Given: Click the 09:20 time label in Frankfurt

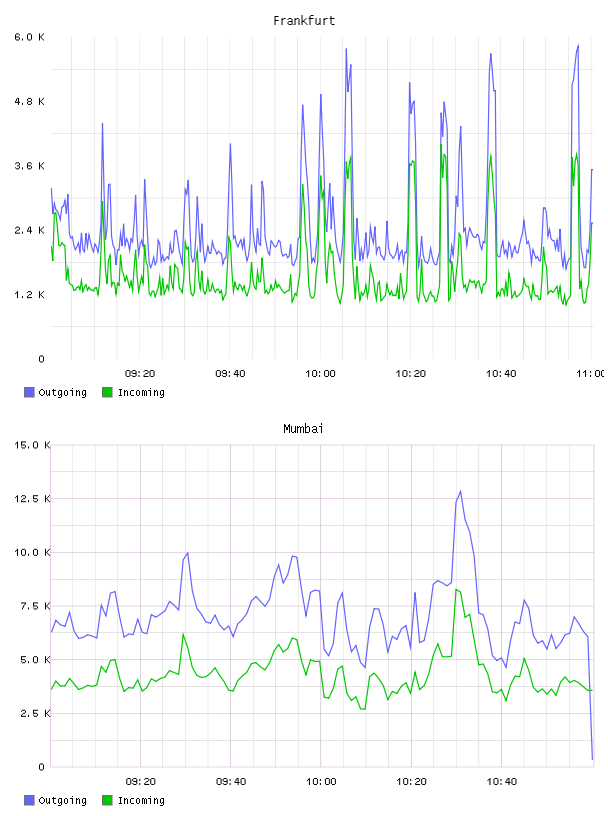Looking at the screenshot, I should (140, 374).
